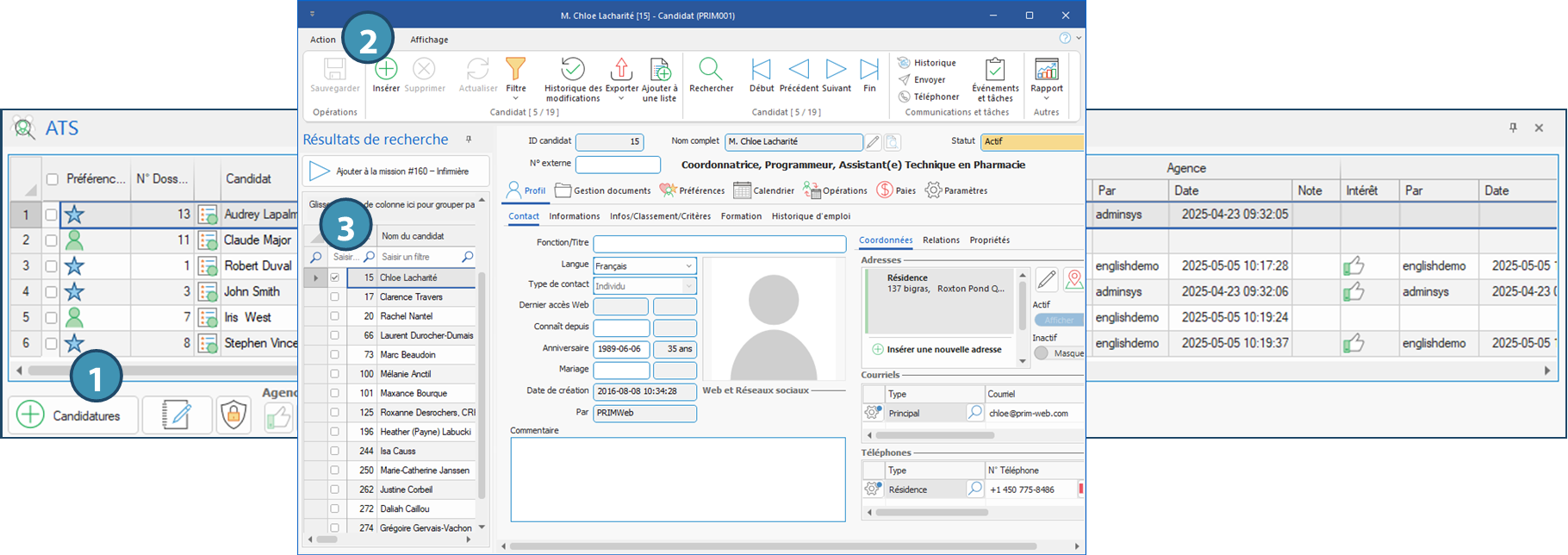
Task: Click Ajouter à la mission #160 button
Action: [395, 171]
